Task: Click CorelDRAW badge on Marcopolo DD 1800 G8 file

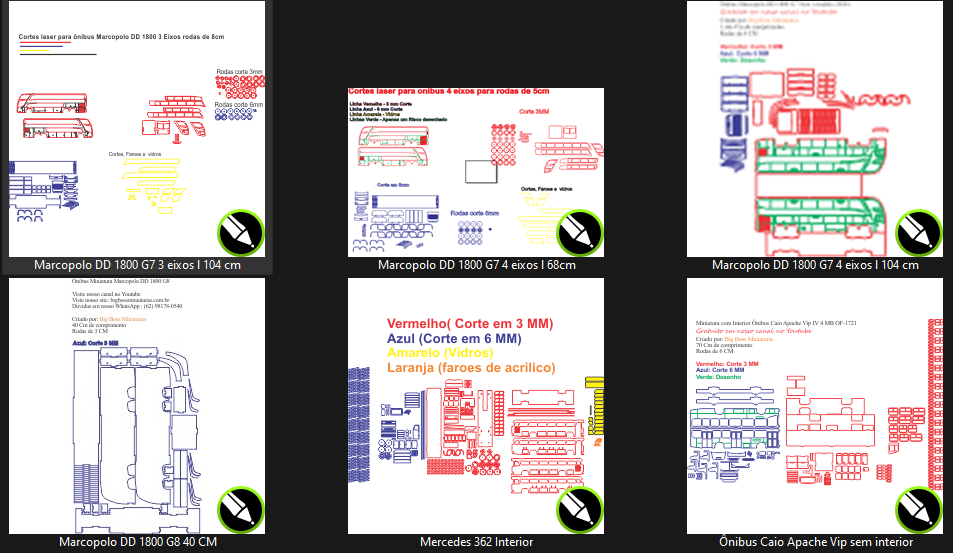Action: coord(240,510)
